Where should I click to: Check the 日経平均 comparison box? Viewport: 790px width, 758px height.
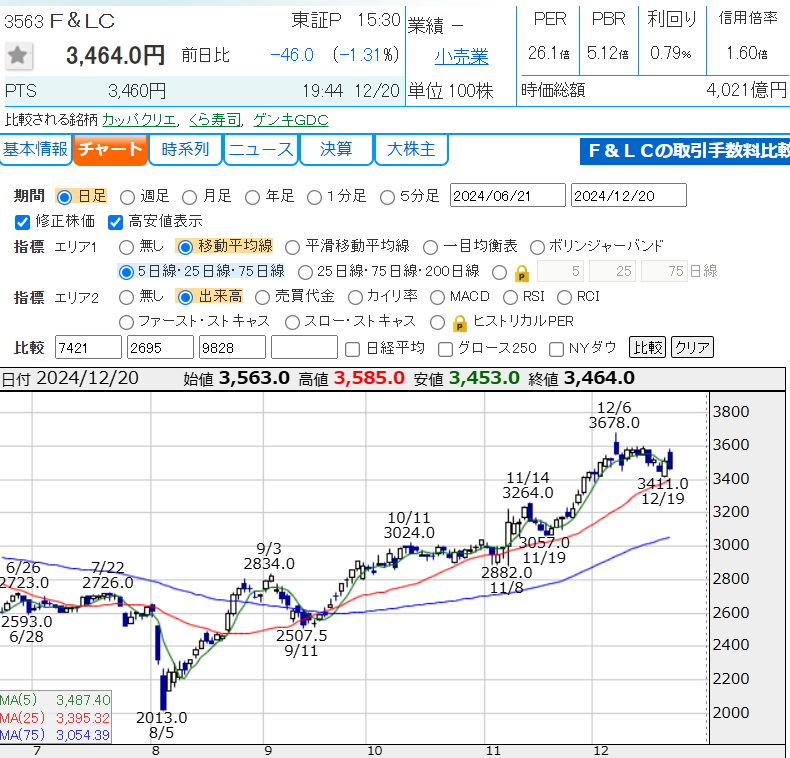pos(352,348)
